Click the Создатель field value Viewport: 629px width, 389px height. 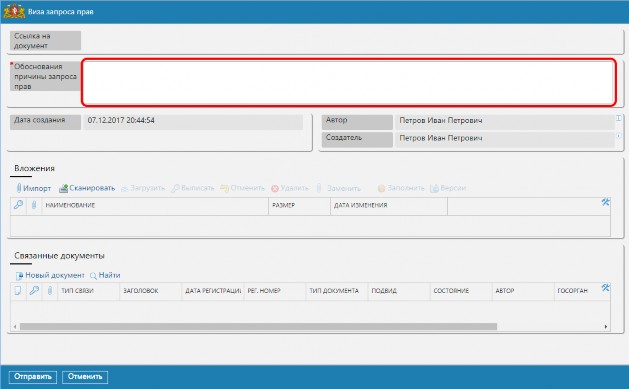(504, 140)
